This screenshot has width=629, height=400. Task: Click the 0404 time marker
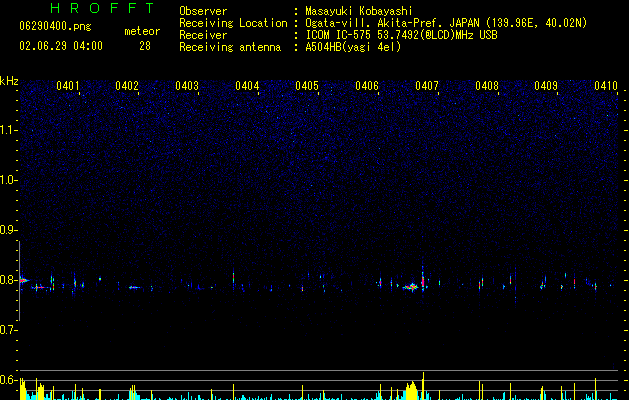click(247, 86)
